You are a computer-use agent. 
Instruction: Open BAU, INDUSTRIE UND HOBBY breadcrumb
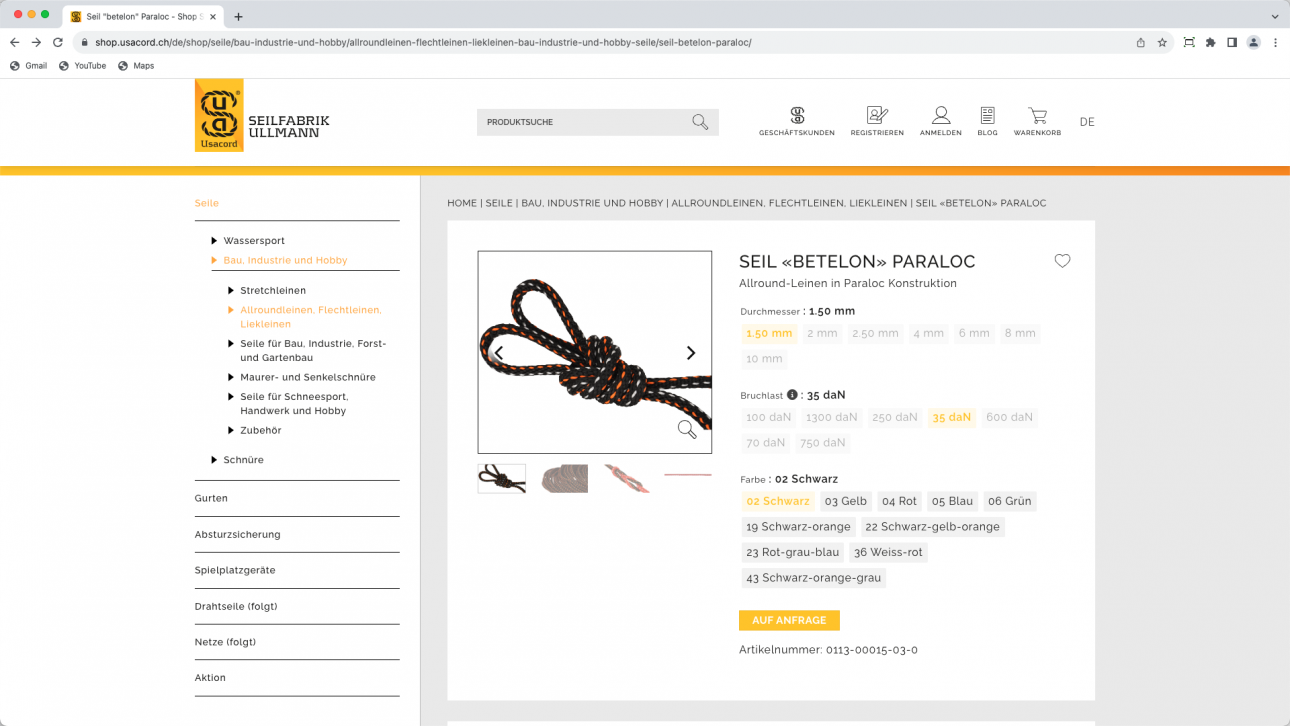pyautogui.click(x=592, y=203)
